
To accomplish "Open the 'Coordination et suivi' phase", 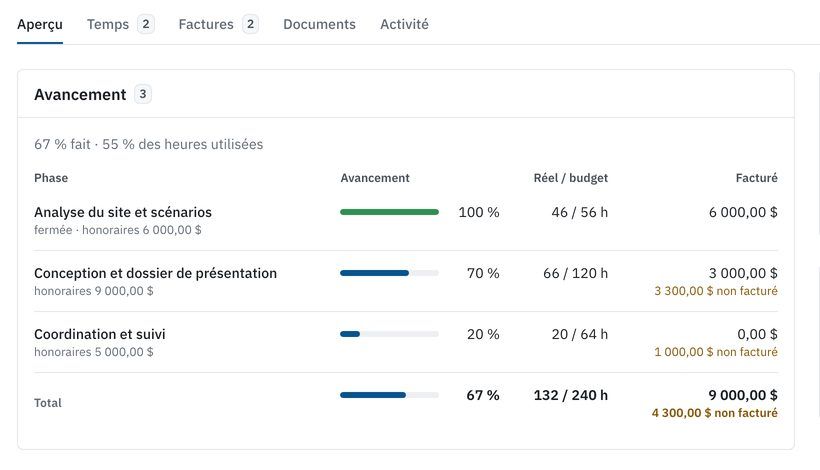I will (x=100, y=335).
